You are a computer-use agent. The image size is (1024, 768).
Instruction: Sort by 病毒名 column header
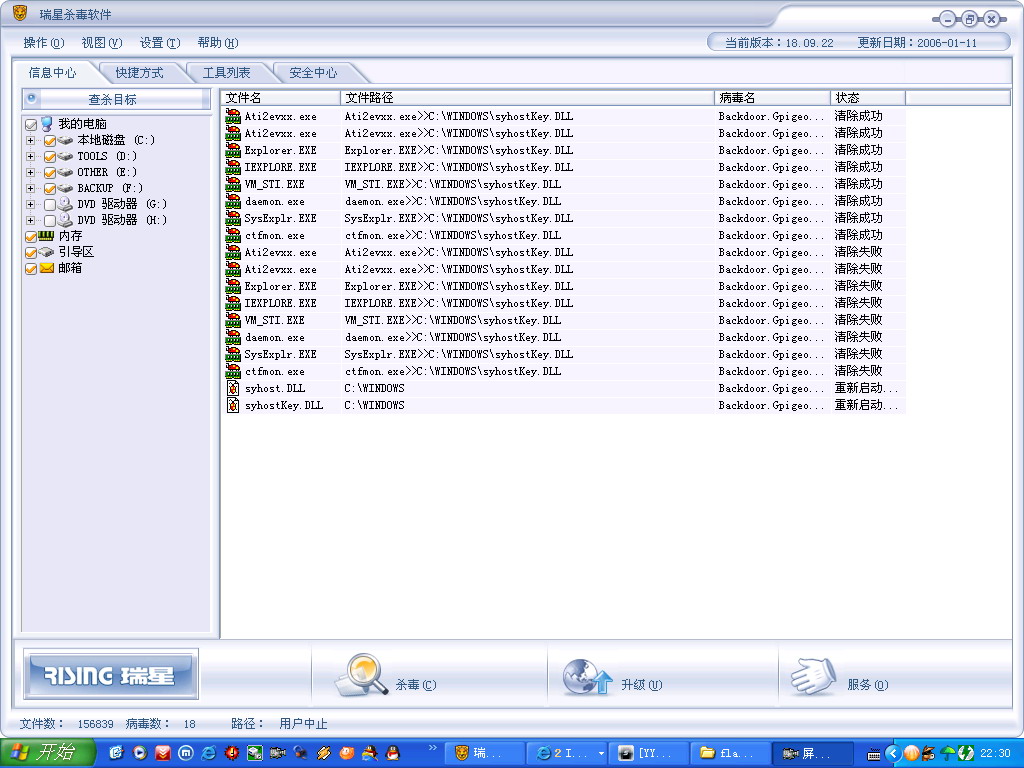[x=772, y=97]
